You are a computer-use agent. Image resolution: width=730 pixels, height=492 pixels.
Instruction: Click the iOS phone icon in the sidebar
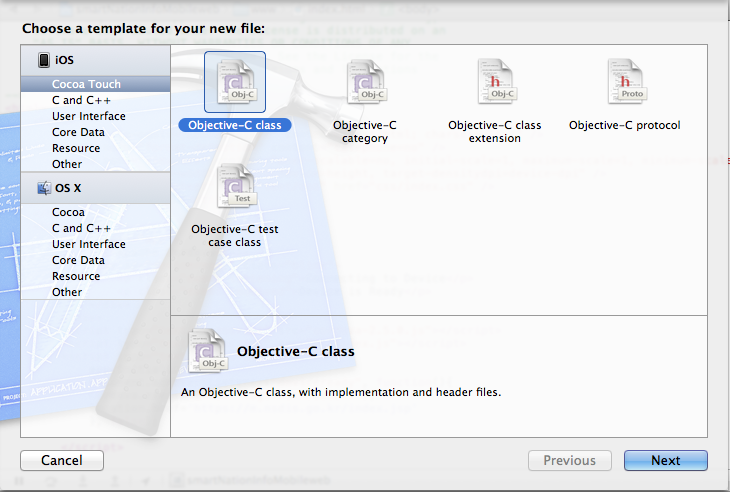pos(44,60)
